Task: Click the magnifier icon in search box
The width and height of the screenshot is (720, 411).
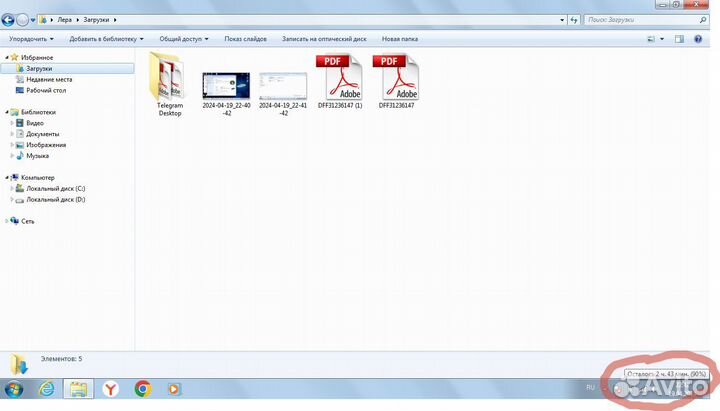Action: [x=703, y=20]
